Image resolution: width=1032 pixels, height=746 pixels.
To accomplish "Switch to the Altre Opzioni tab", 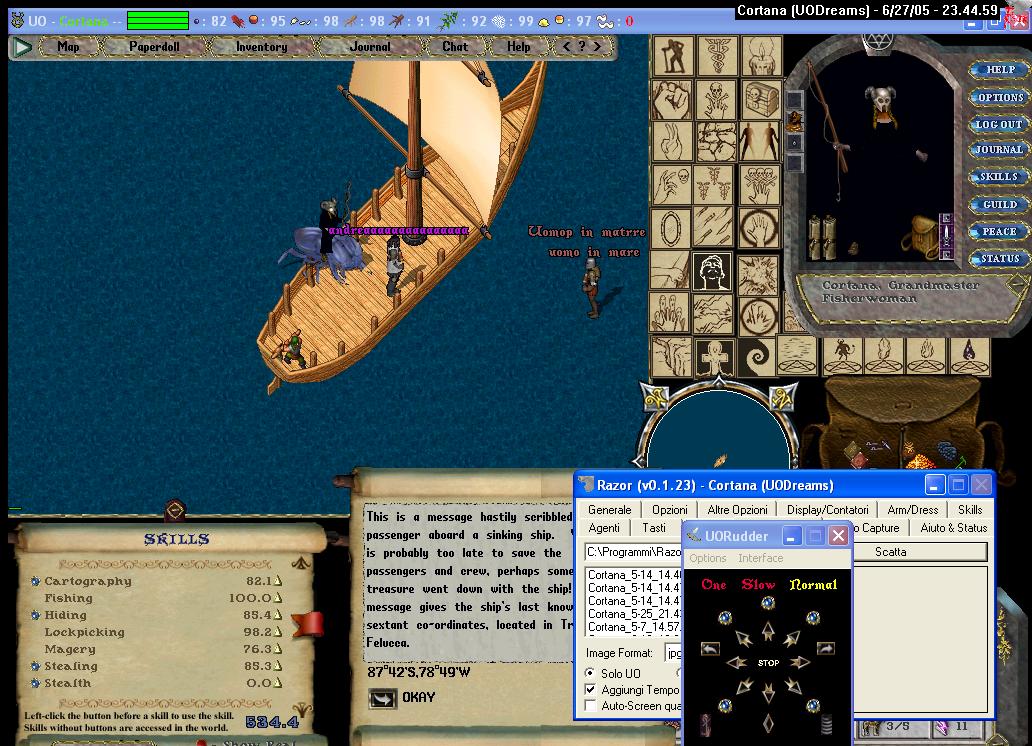I will (737, 510).
